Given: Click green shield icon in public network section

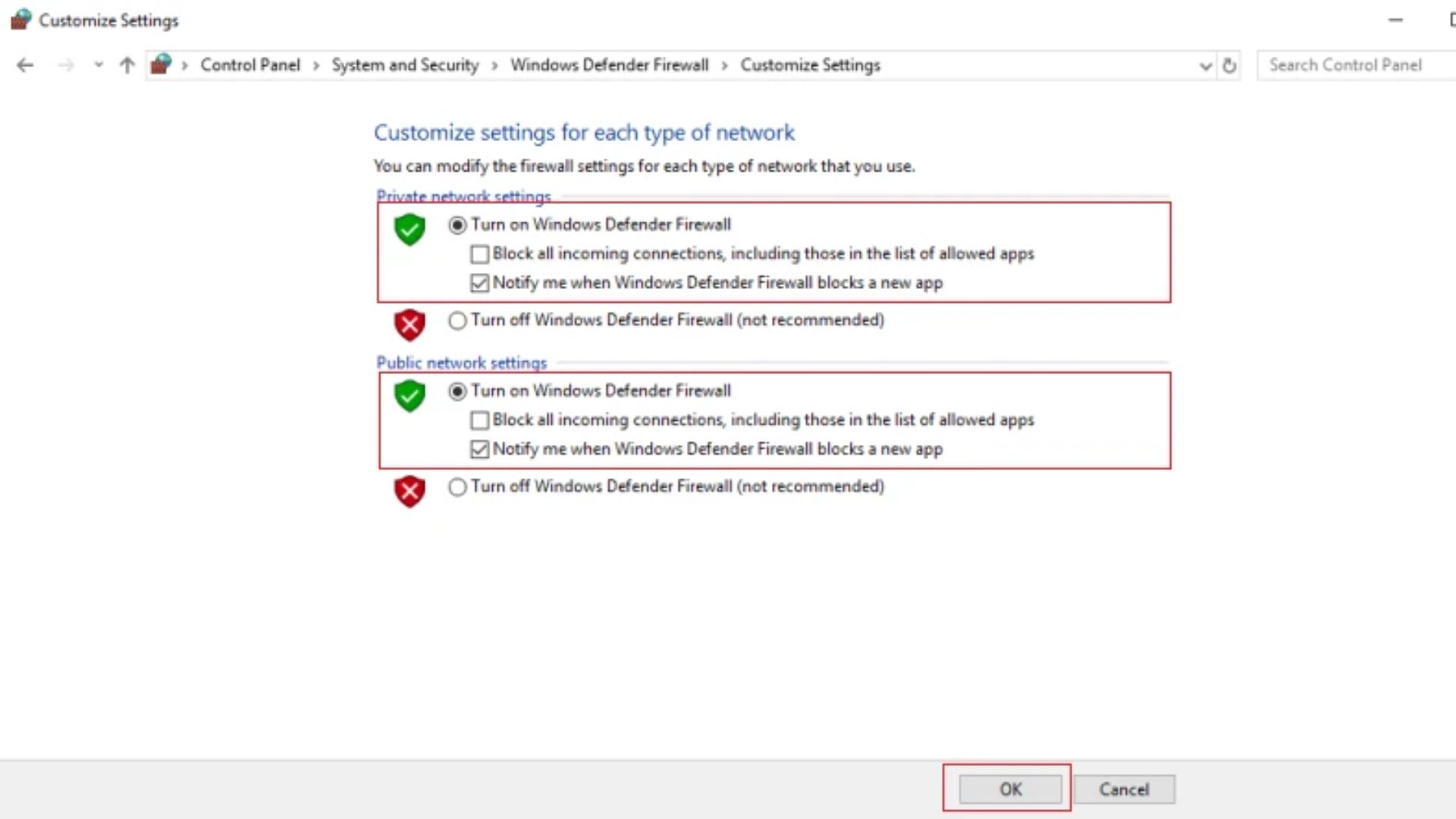Looking at the screenshot, I should tap(409, 396).
